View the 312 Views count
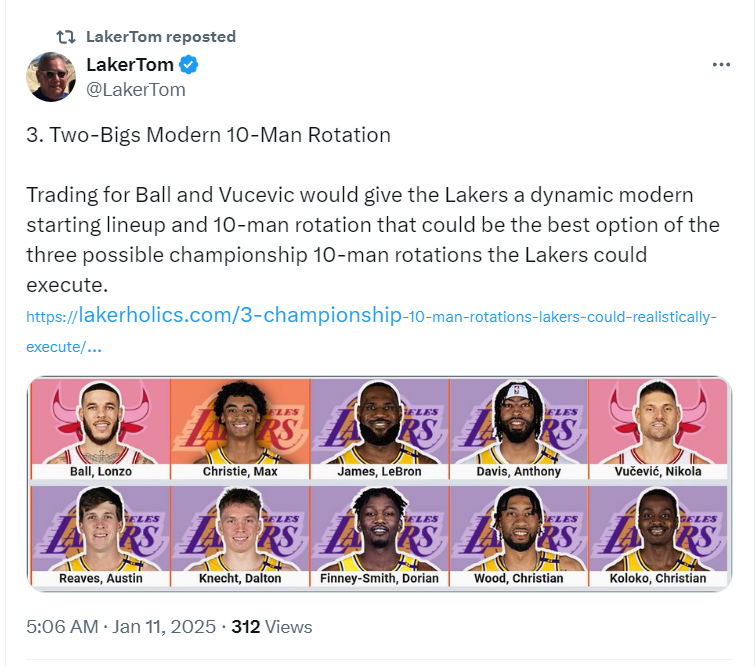Viewport: 756px width, 666px height. [x=272, y=627]
